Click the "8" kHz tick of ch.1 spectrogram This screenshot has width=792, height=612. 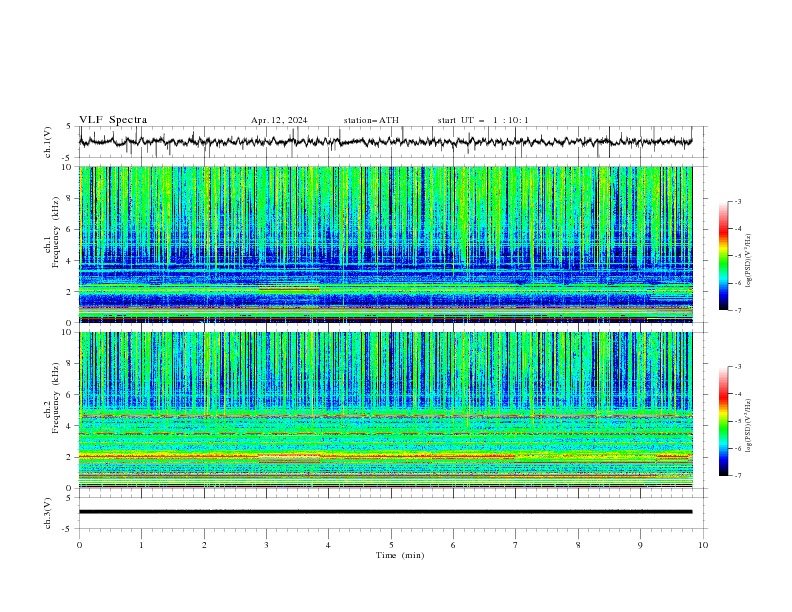70,198
